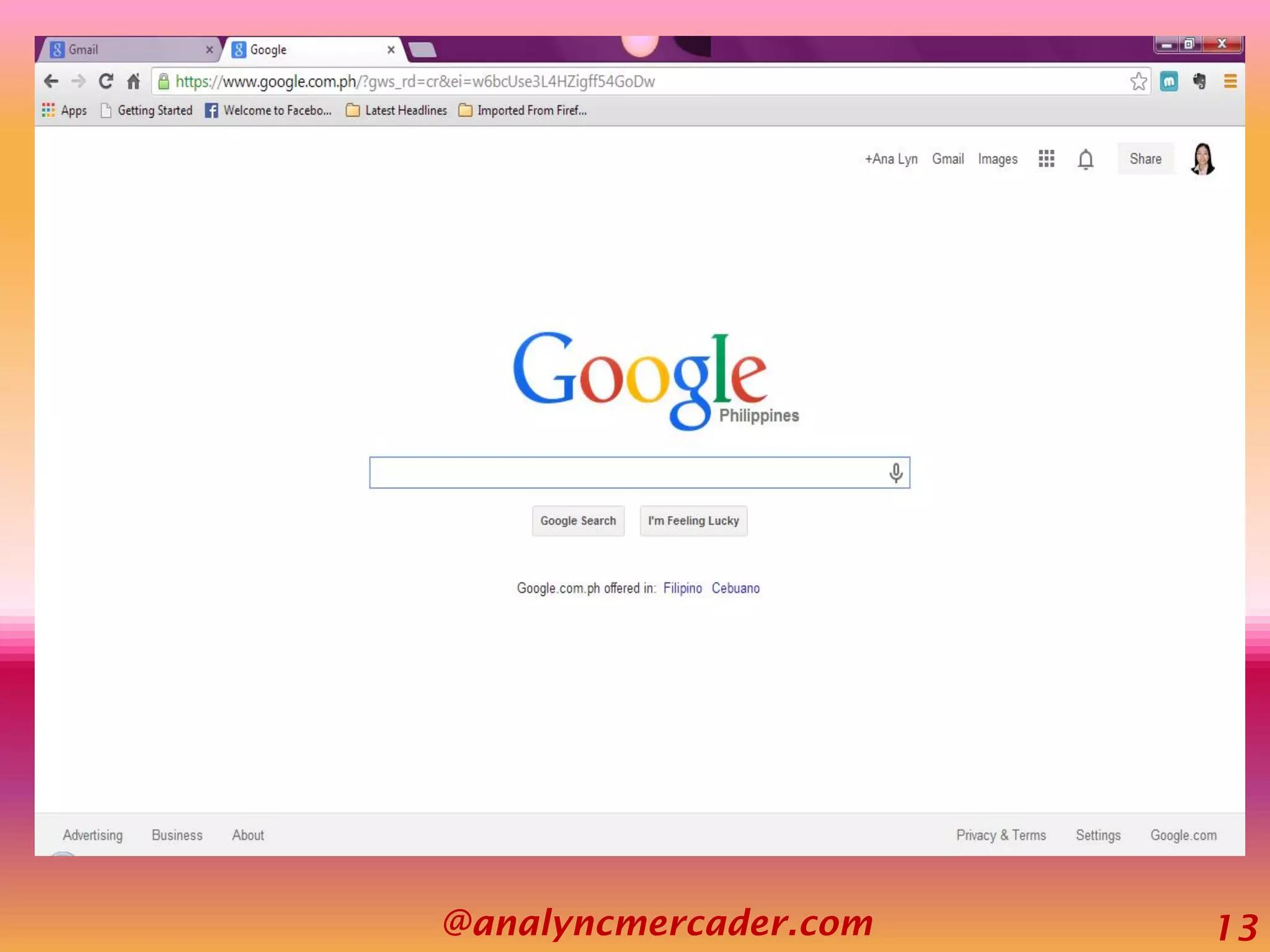1270x952 pixels.
Task: Click the I'm Feeling Lucky button
Action: (x=693, y=521)
